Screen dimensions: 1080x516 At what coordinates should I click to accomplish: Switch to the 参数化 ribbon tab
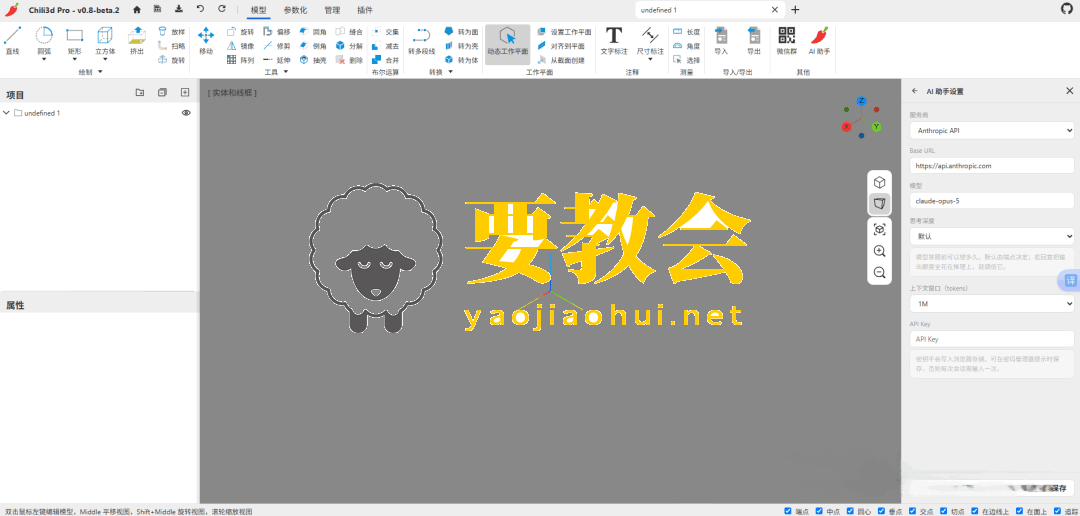(295, 10)
